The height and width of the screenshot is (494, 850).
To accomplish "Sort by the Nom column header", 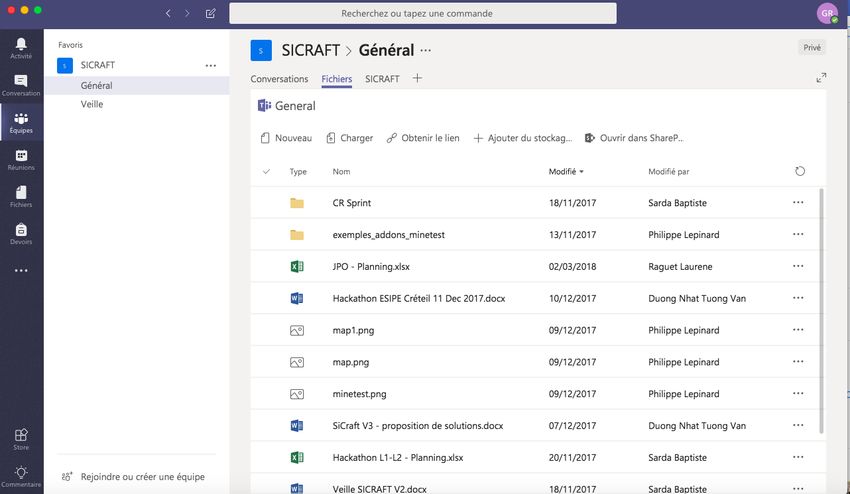I will pyautogui.click(x=341, y=171).
